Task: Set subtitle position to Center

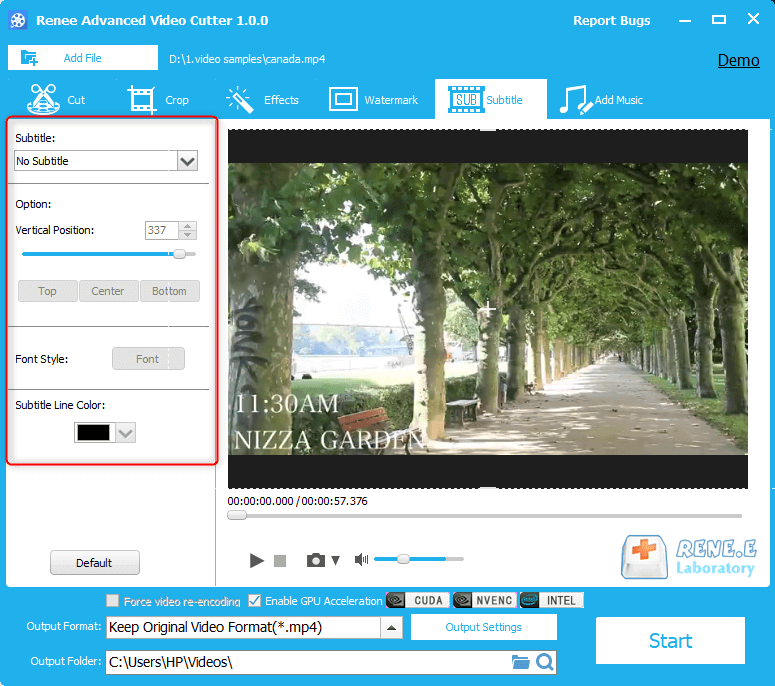Action: [108, 291]
